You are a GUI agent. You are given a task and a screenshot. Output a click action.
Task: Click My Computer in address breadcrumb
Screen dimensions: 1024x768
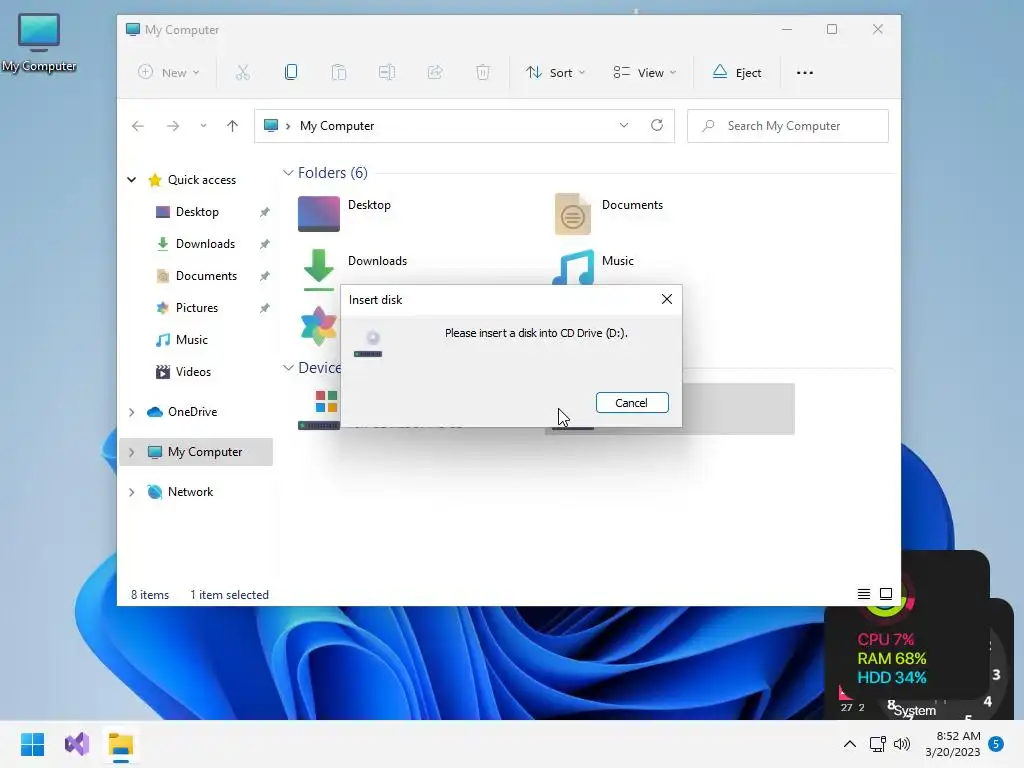(x=337, y=126)
